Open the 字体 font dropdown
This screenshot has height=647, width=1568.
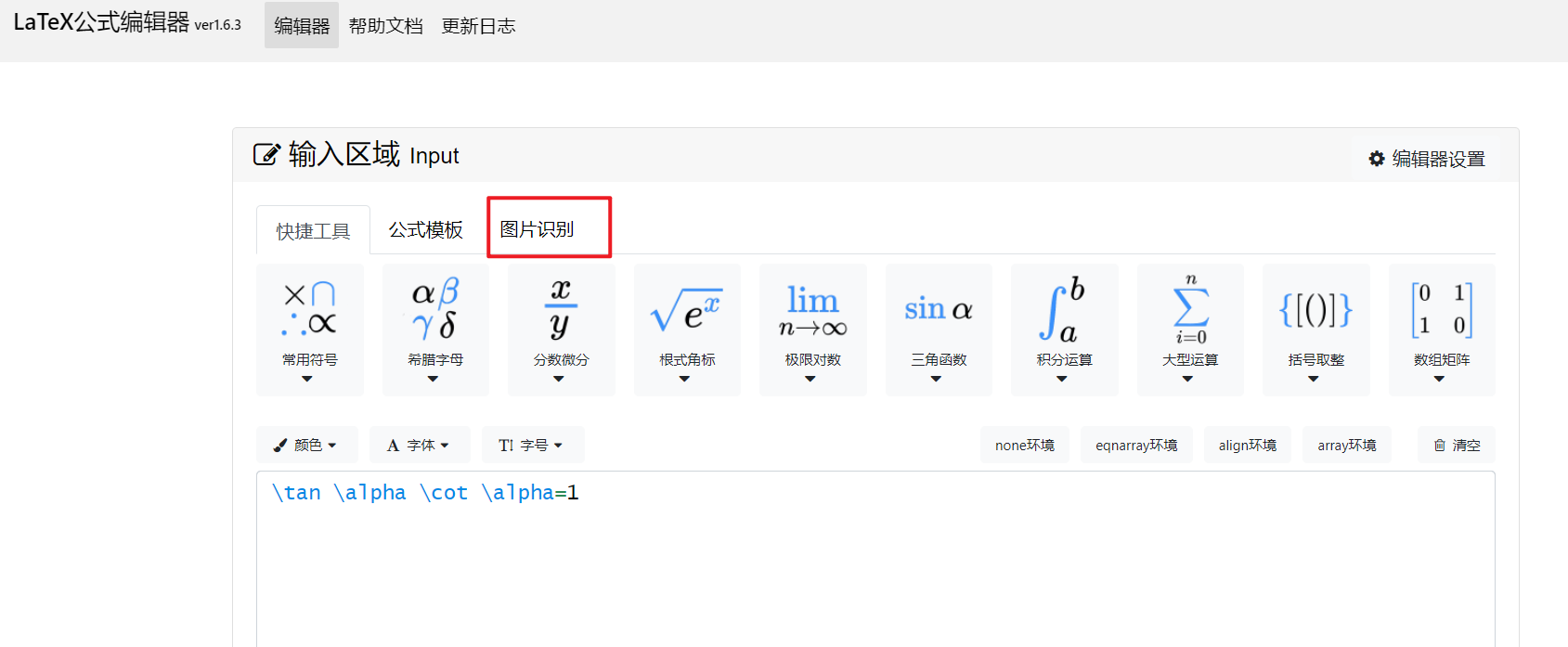pos(420,445)
